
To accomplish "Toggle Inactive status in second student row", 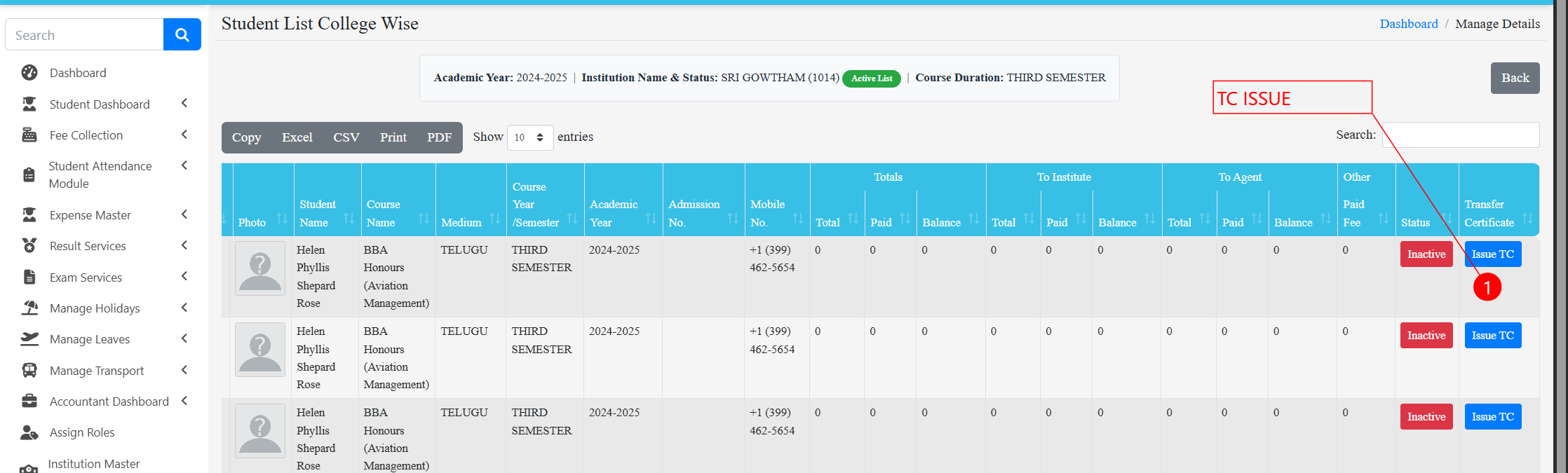I will coord(1426,336).
